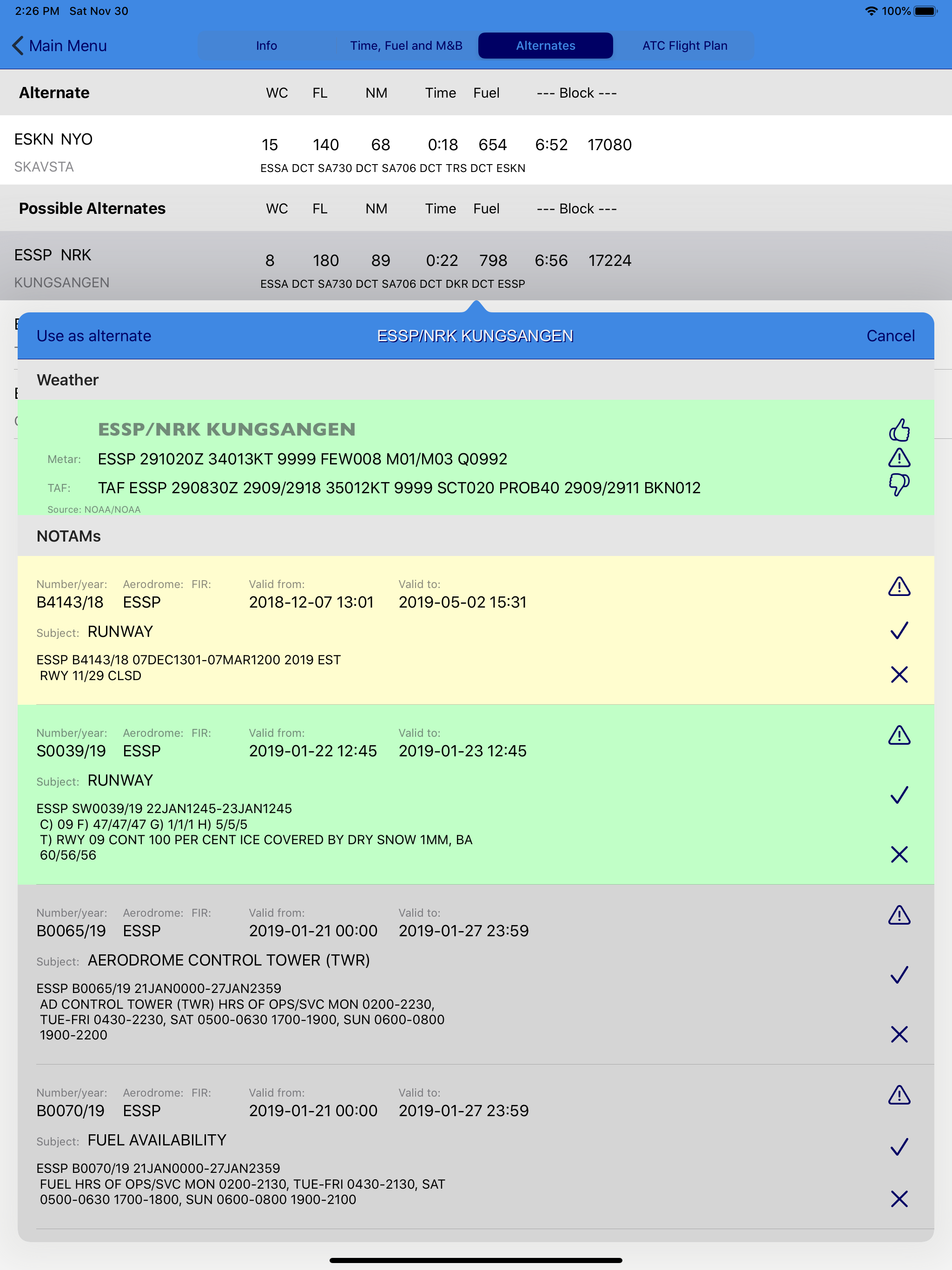Tap the warning icon beside the TAF

coord(899,457)
